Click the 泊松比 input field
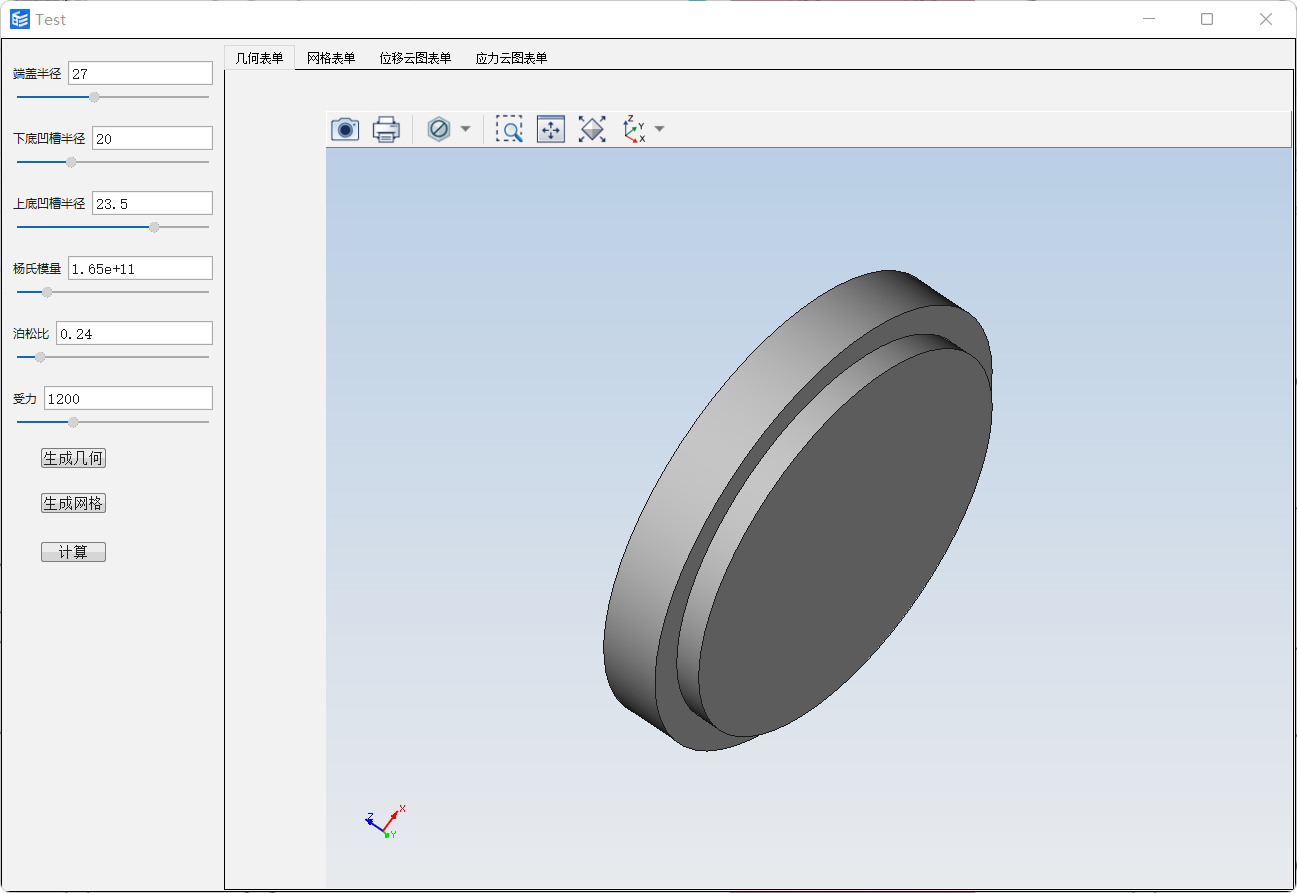 coord(134,333)
